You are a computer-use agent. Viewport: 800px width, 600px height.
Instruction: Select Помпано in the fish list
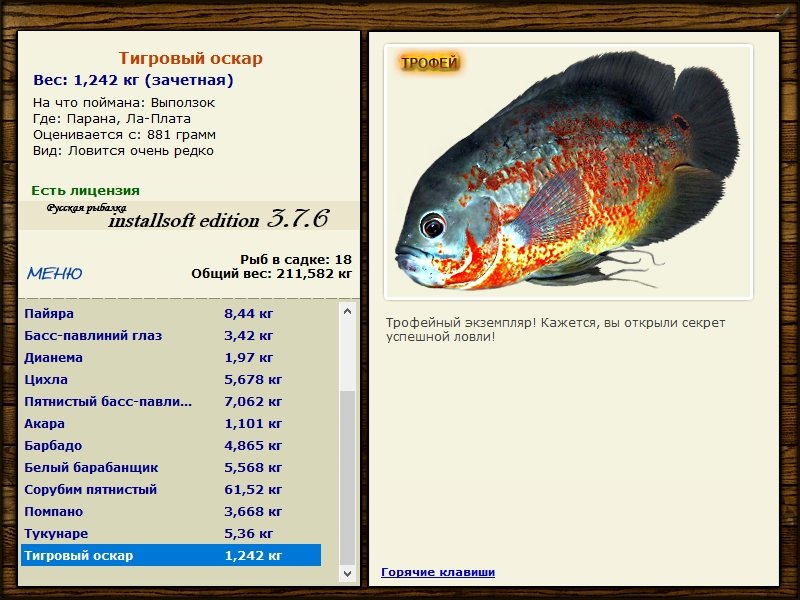coord(171,511)
